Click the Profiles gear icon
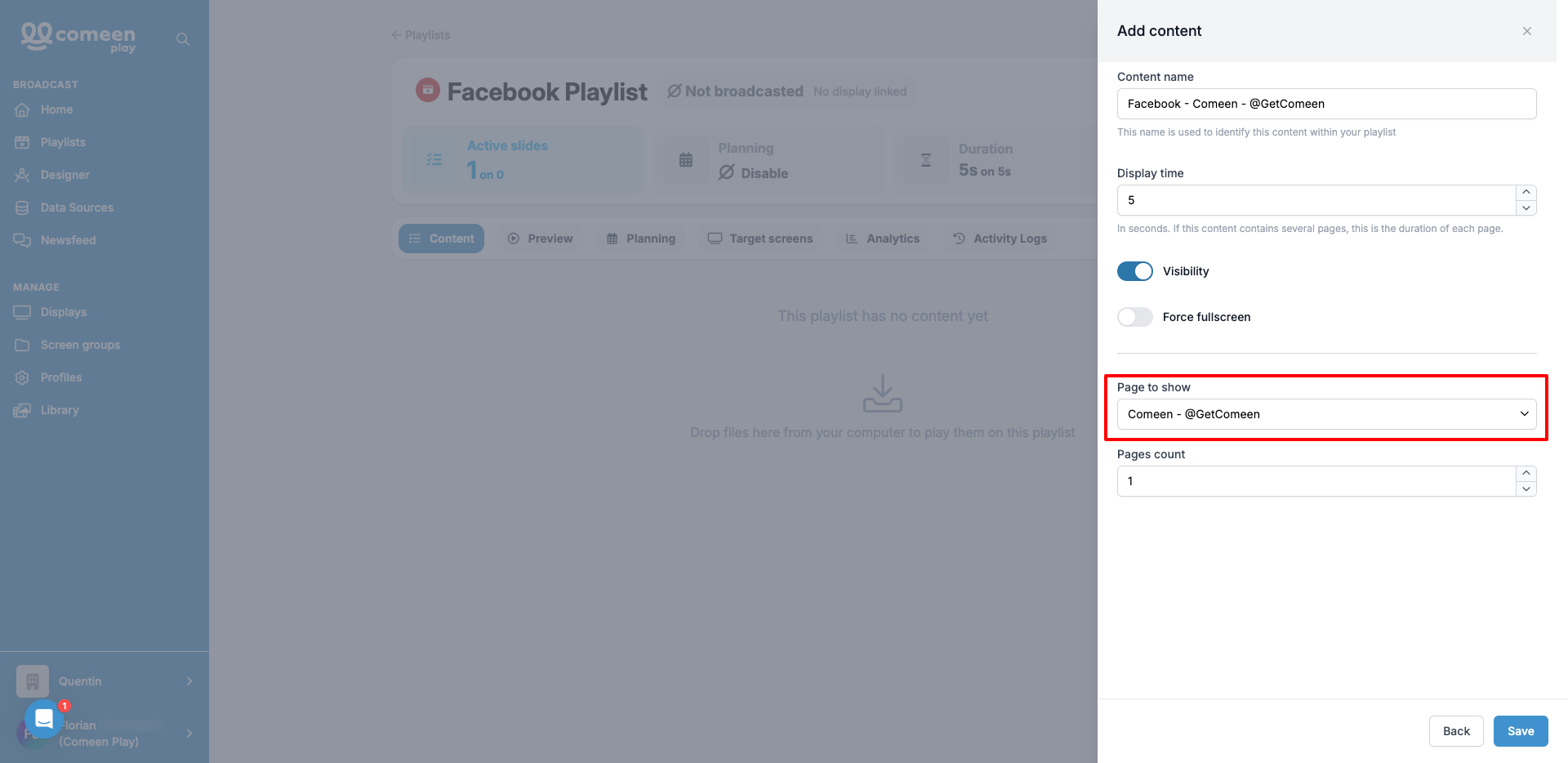This screenshot has height=763, width=1568. coord(22,377)
